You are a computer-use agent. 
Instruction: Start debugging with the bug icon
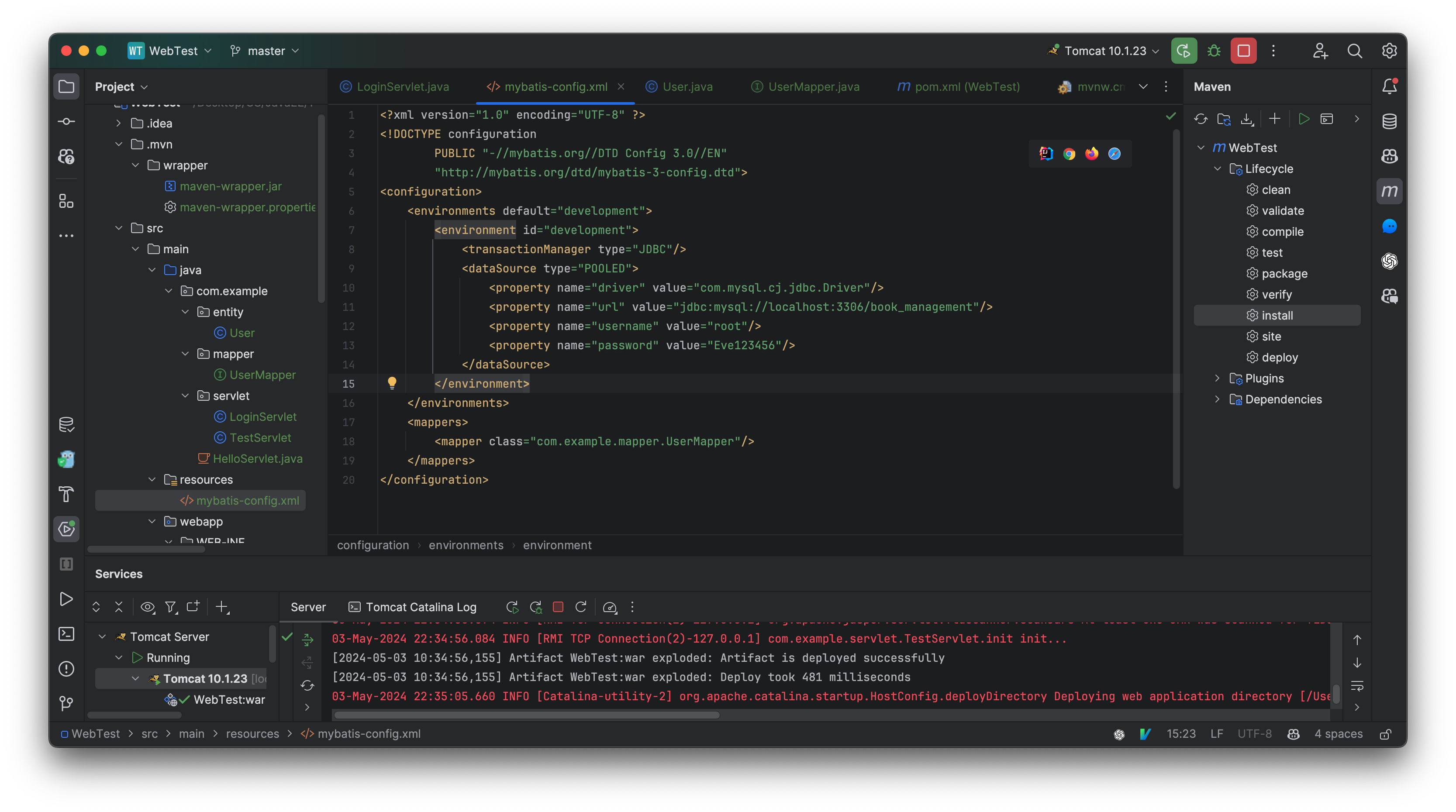pyautogui.click(x=1214, y=50)
